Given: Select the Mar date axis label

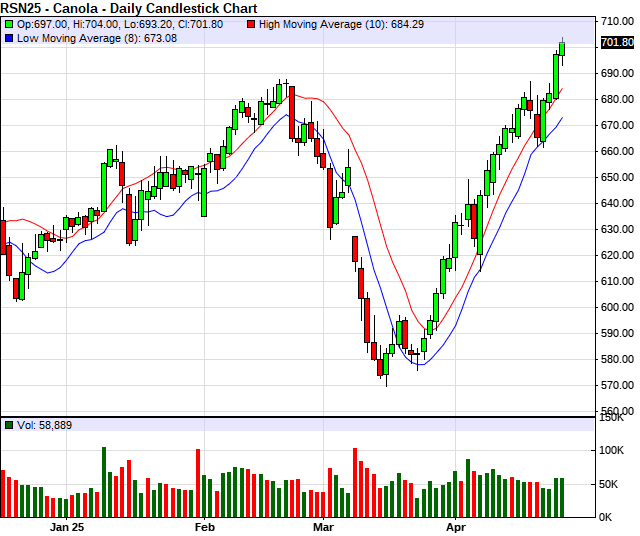Looking at the screenshot, I should coord(322,525).
